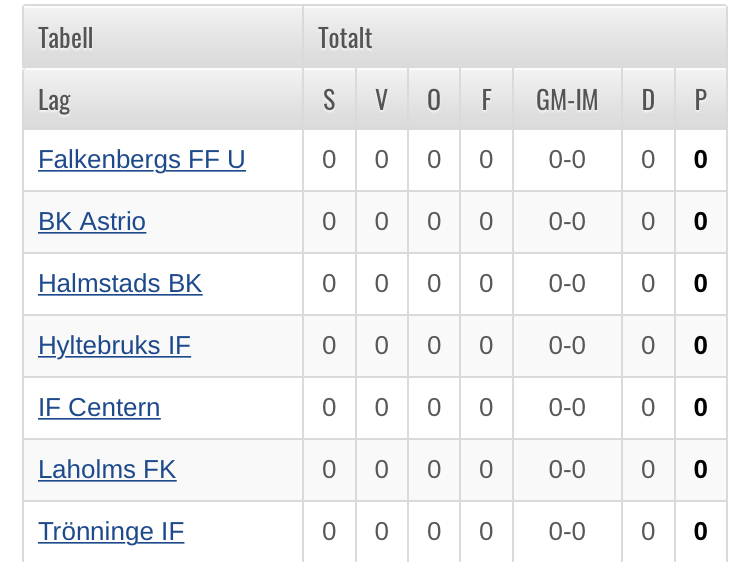Click the S column header
Screen dimensions: 750x562
click(329, 100)
